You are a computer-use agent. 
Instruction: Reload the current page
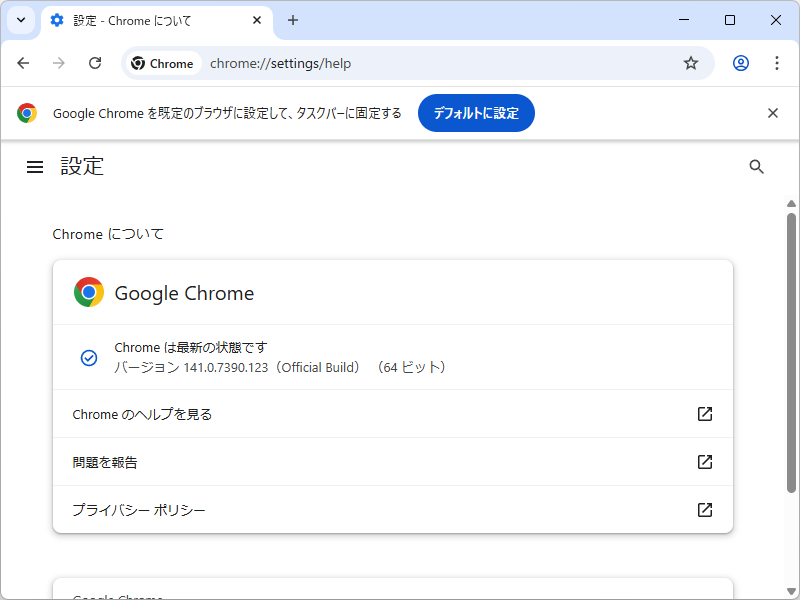tap(95, 62)
